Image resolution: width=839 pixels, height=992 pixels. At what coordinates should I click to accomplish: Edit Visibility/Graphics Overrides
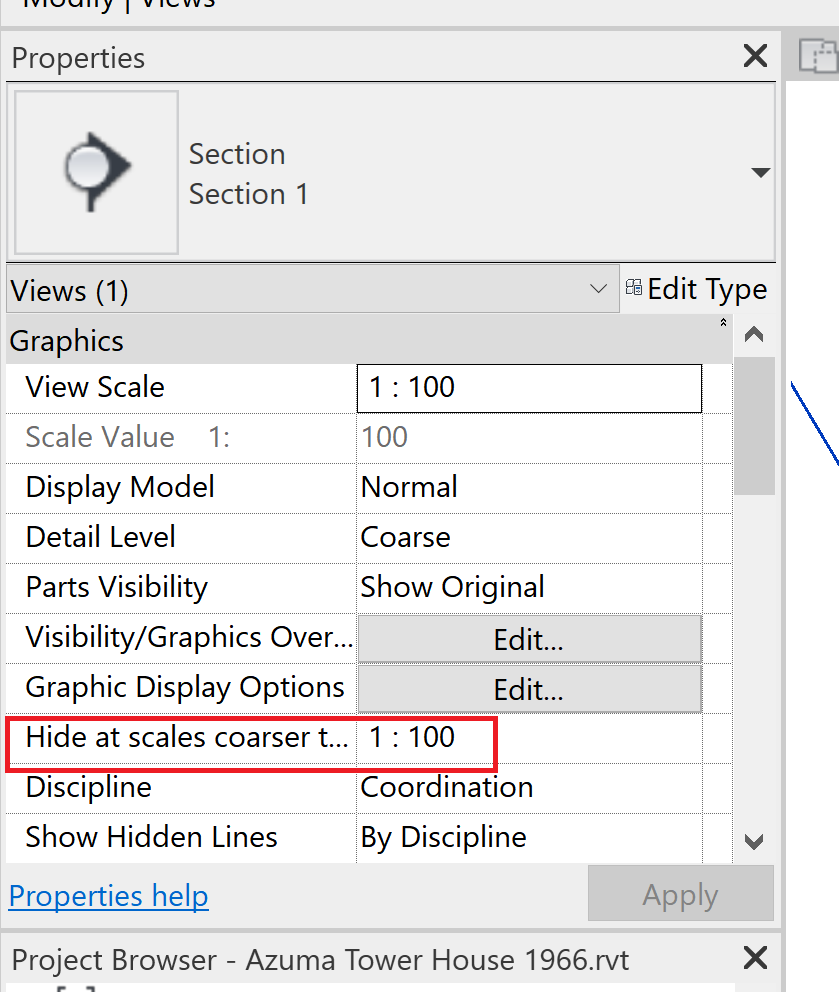[x=529, y=638]
